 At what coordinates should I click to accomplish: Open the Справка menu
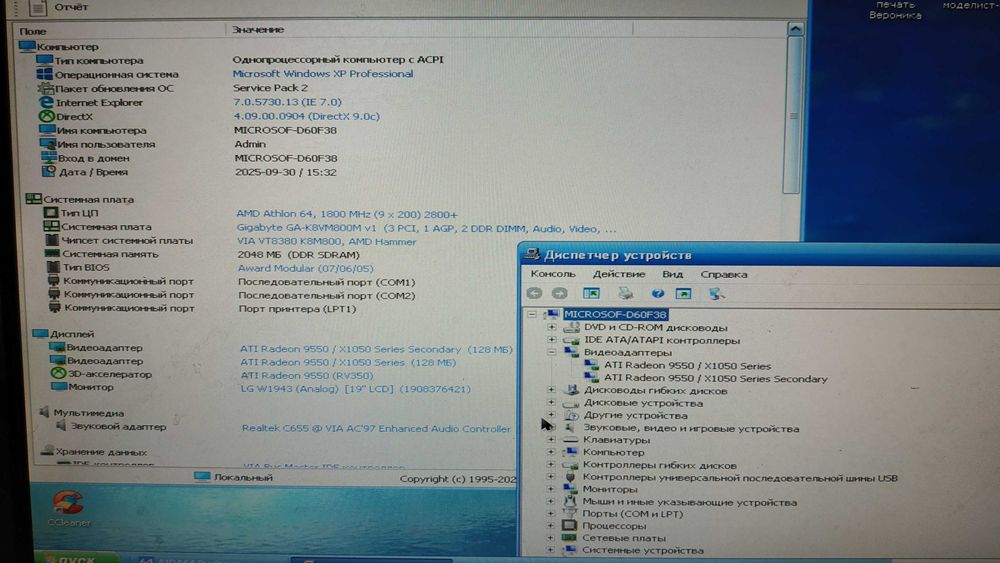724,275
